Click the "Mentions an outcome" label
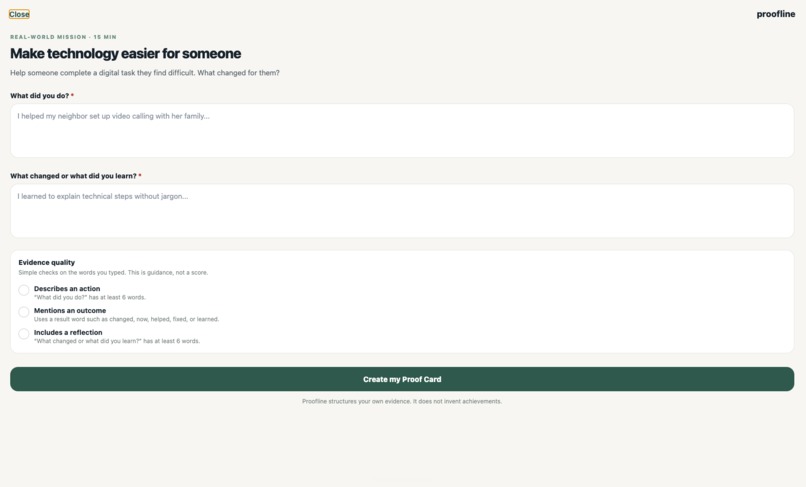 (70, 311)
